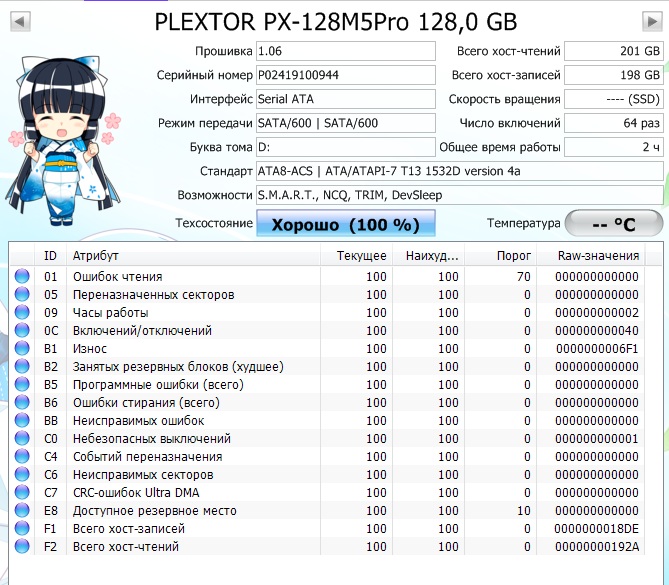Click the Стандарт field ATA8-ACS
Image resolution: width=669 pixels, height=585 pixels.
(460, 171)
